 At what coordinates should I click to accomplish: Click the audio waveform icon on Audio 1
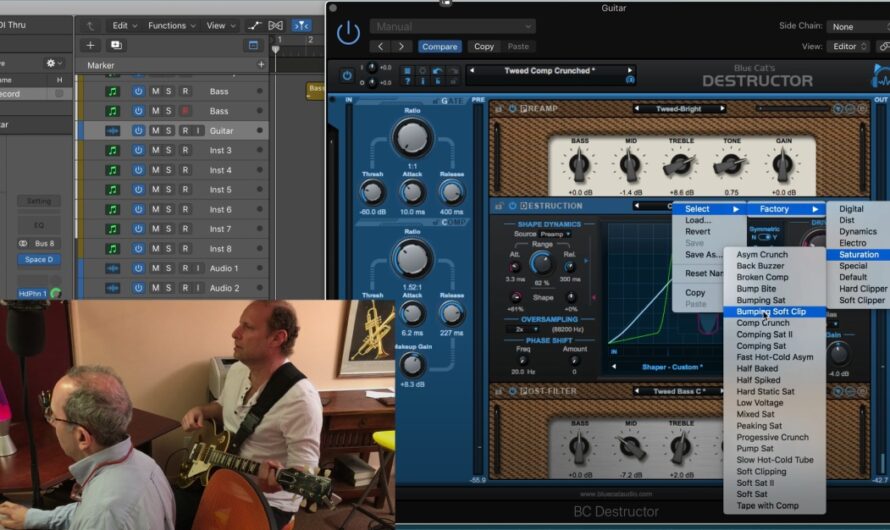pyautogui.click(x=112, y=268)
